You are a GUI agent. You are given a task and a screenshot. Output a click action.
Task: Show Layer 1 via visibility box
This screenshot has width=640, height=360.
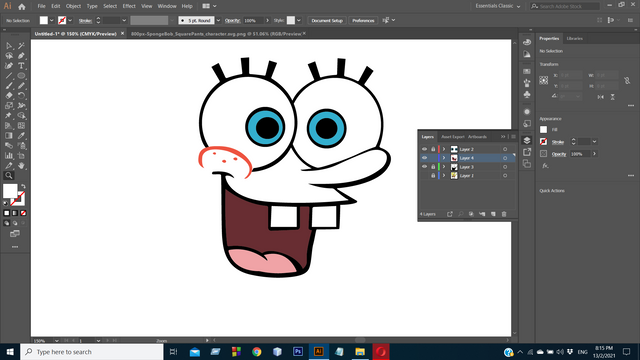tap(424, 176)
